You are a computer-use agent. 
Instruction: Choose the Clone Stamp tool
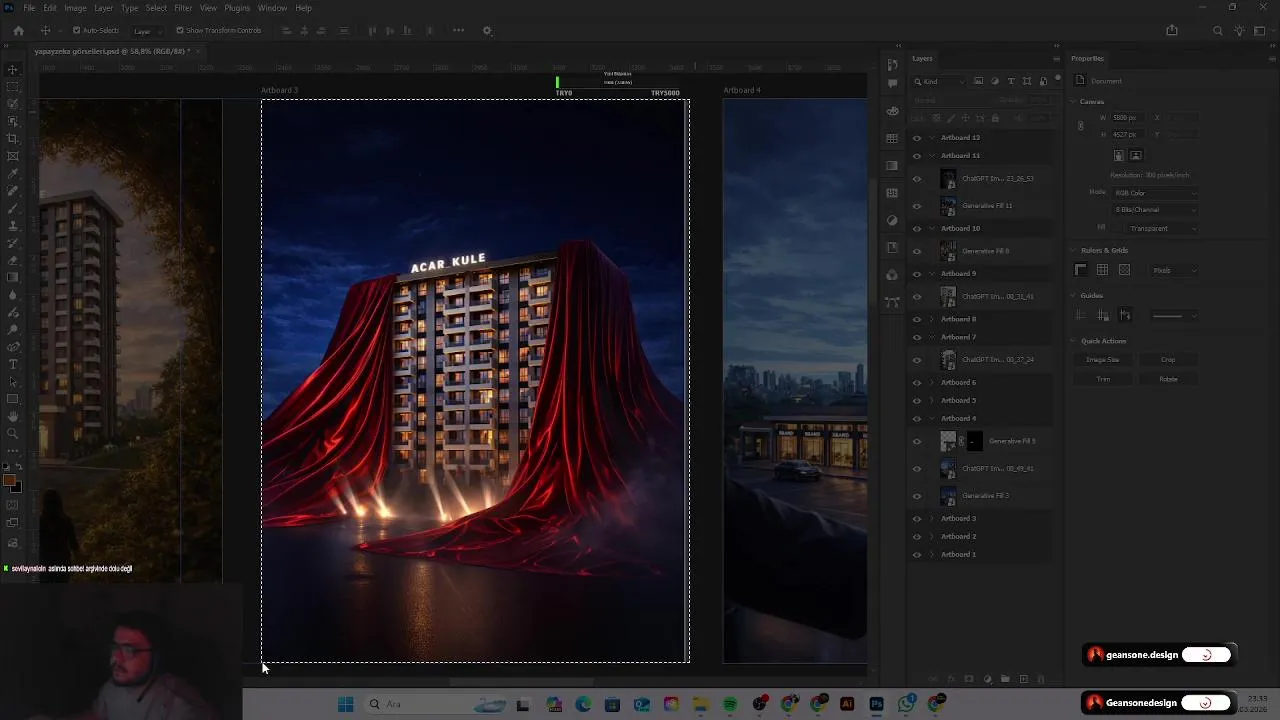13,225
